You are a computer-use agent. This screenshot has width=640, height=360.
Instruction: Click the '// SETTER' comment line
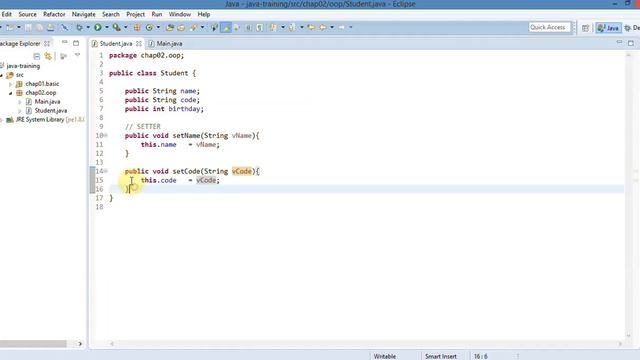coord(142,127)
